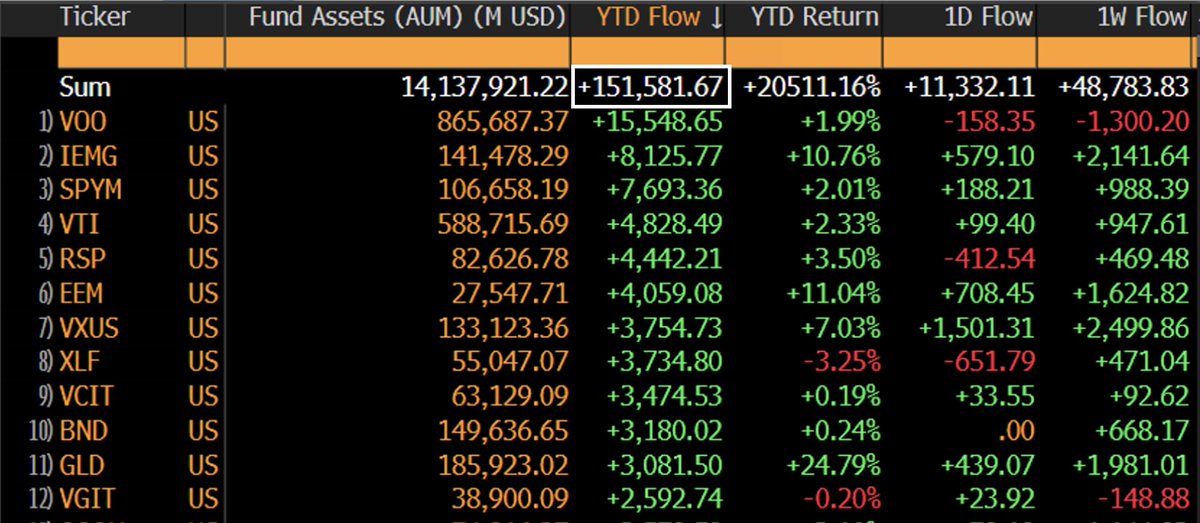Select the EEM ticker
This screenshot has width=1200, height=523.
(x=82, y=294)
